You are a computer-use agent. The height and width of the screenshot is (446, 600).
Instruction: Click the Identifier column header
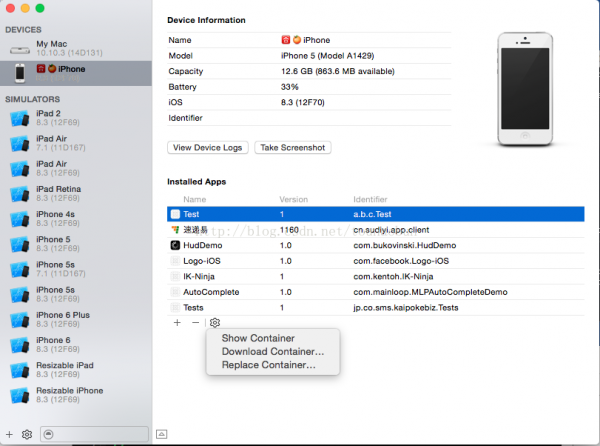[x=370, y=199]
